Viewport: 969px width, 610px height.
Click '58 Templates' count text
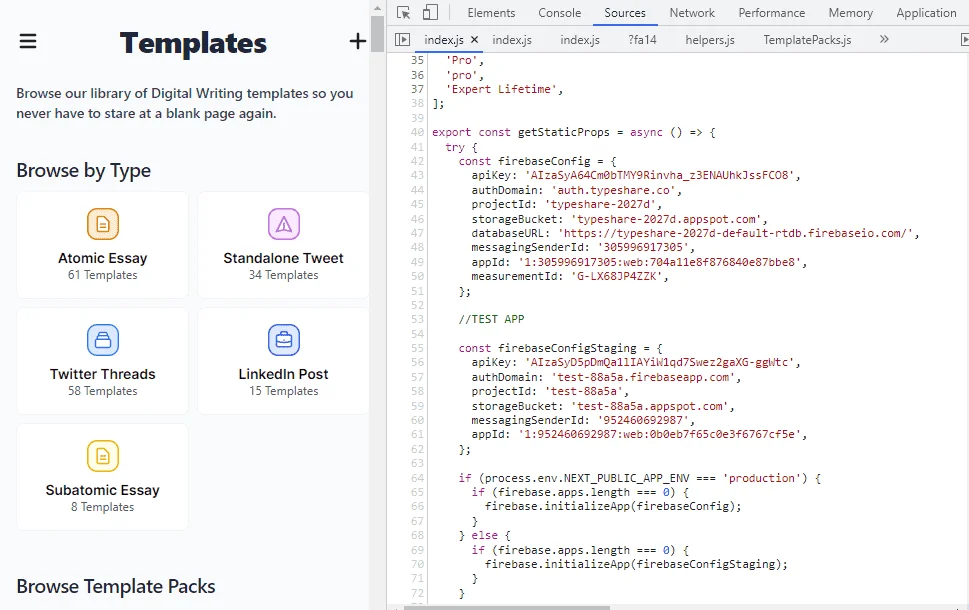[103, 391]
